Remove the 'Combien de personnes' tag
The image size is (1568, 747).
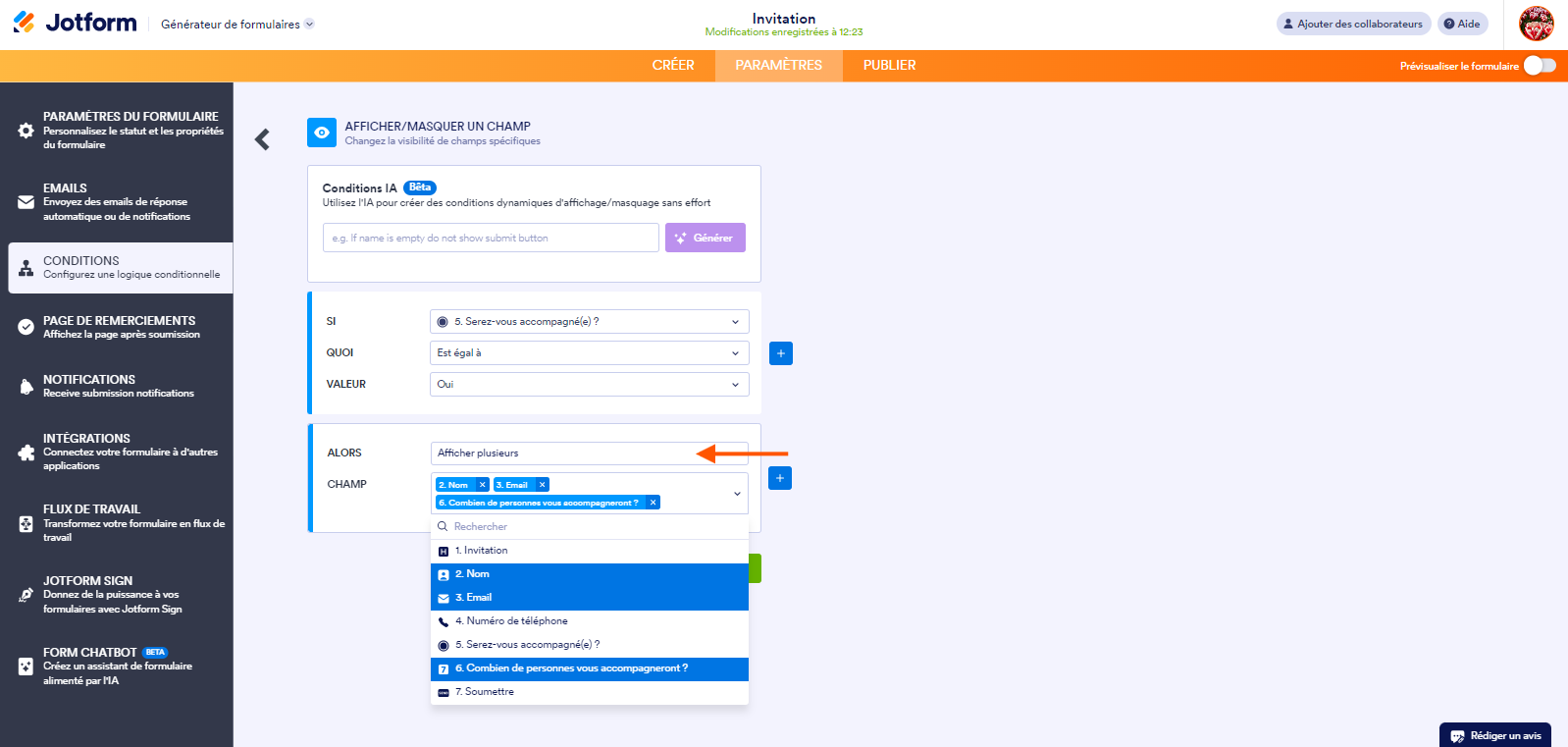653,503
